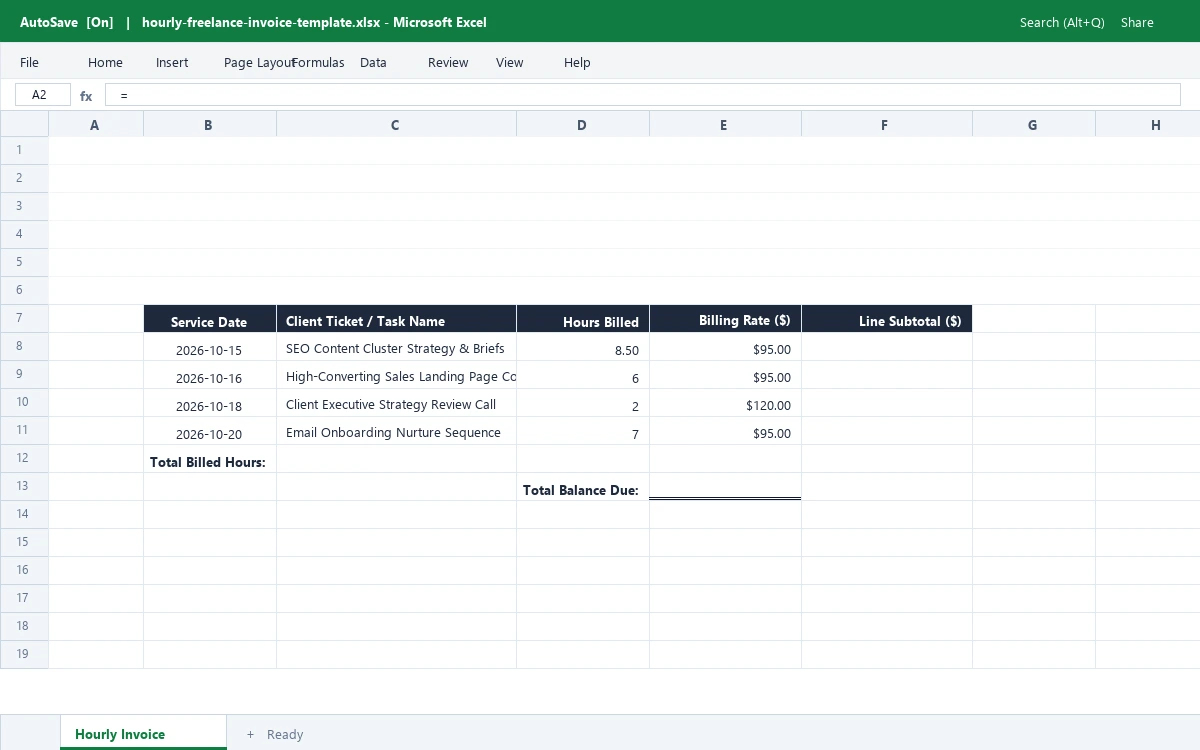Image resolution: width=1200 pixels, height=750 pixels.
Task: Click the Line Subtotal ($) header cell
Action: pos(887,319)
